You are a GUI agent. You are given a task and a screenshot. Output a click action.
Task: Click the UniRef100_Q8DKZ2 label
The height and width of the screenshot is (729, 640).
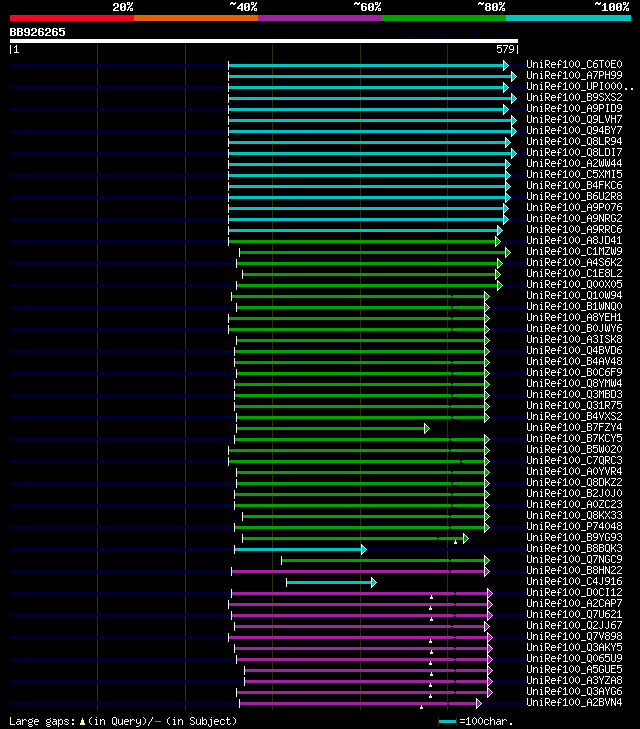point(574,483)
